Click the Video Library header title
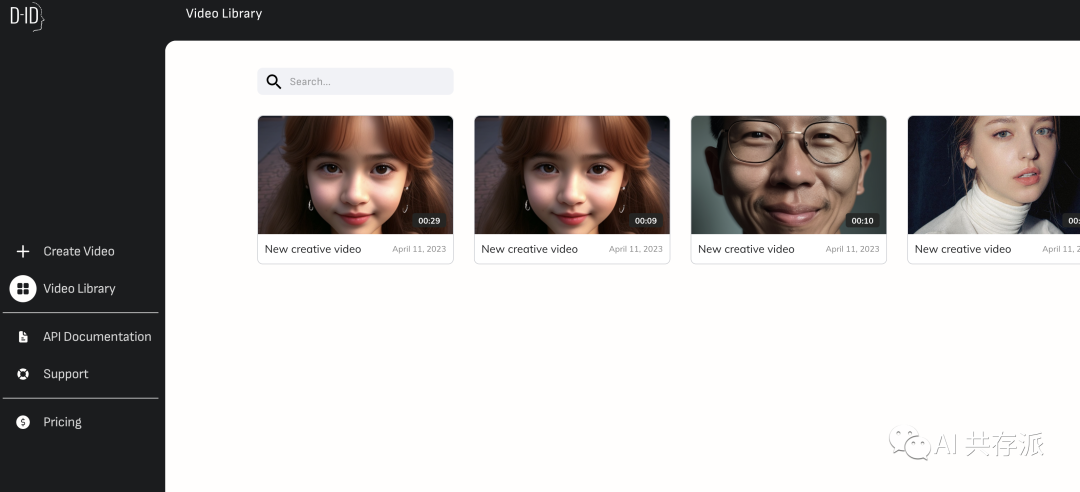The height and width of the screenshot is (492, 1080). tap(224, 14)
